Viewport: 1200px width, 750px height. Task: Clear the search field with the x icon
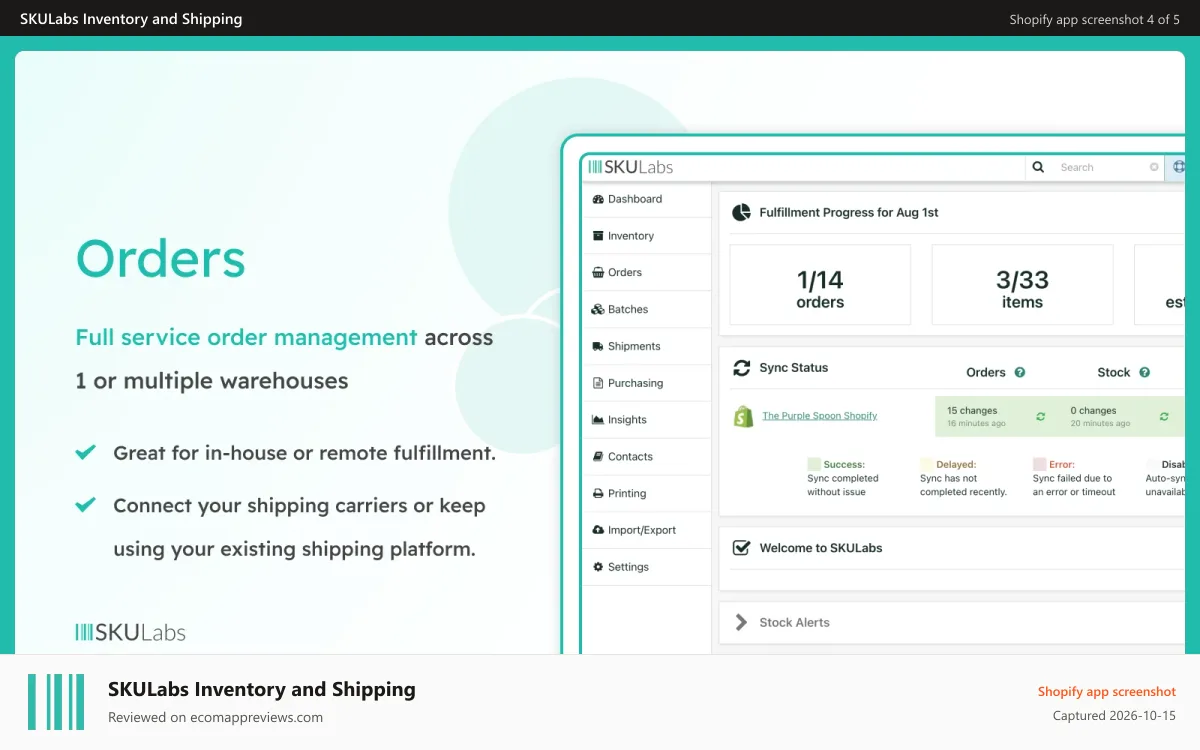(x=1154, y=167)
